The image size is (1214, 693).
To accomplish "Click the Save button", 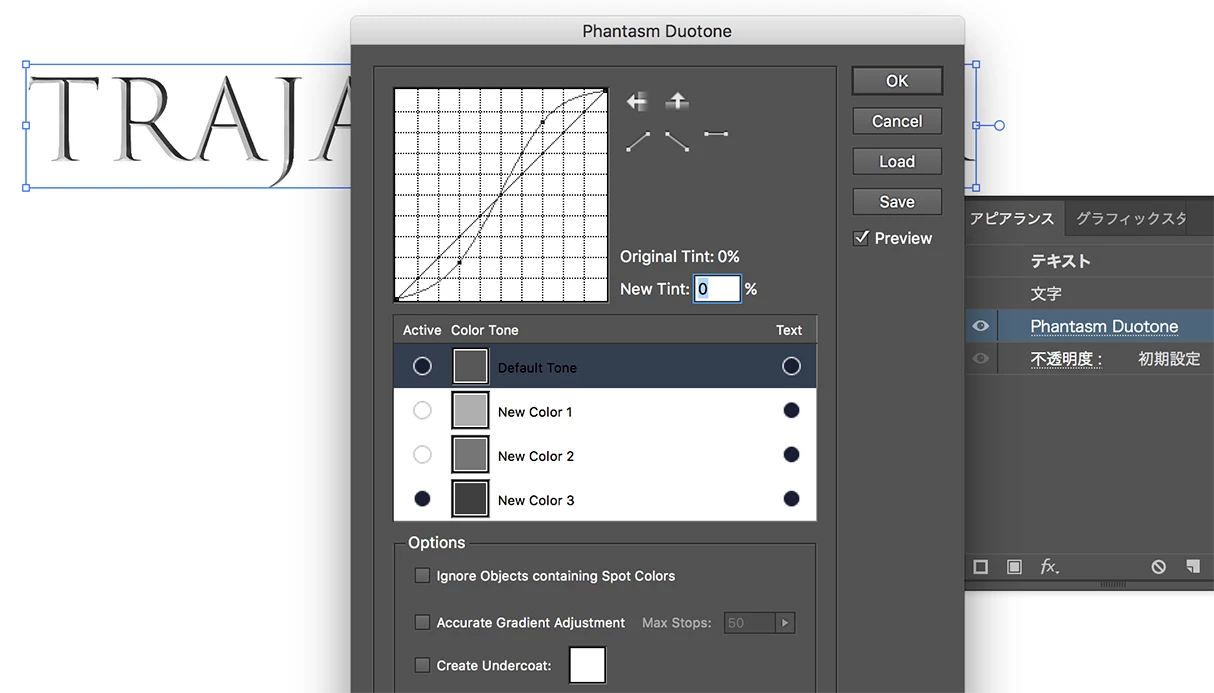I will (897, 201).
